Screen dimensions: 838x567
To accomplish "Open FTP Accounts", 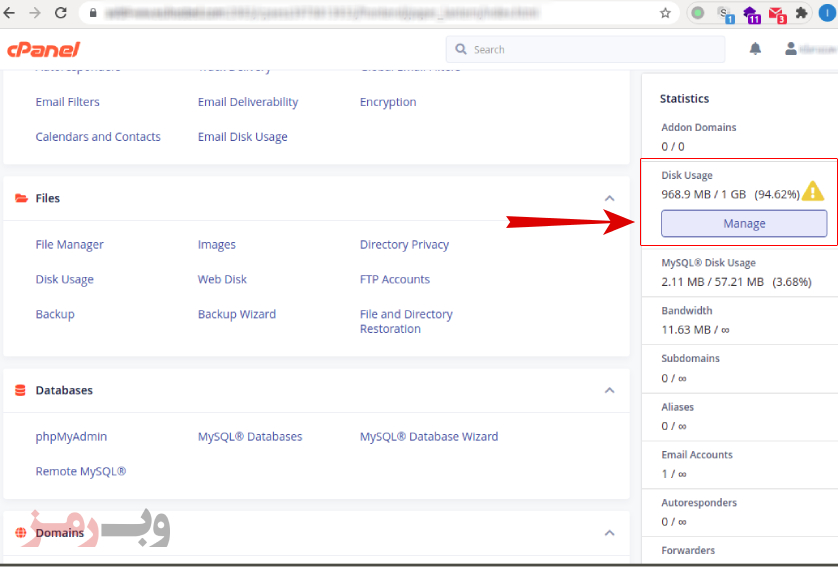I will [x=394, y=279].
